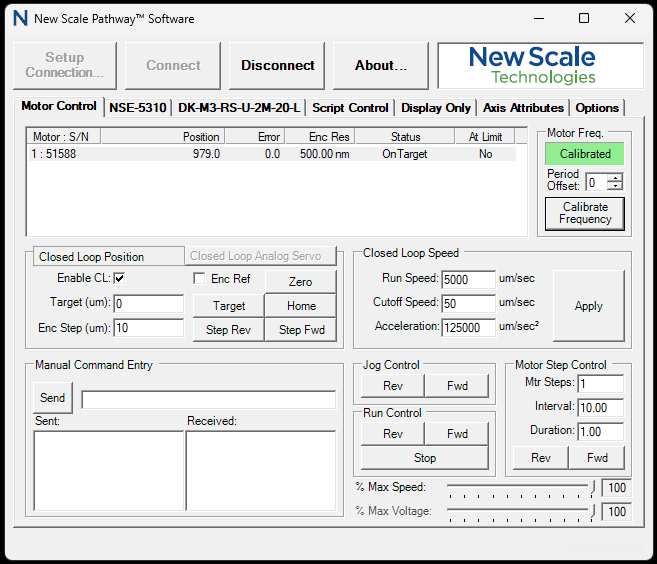Image resolution: width=657 pixels, height=564 pixels.
Task: Decrease Period Offset with down arrow
Action: (x=615, y=186)
